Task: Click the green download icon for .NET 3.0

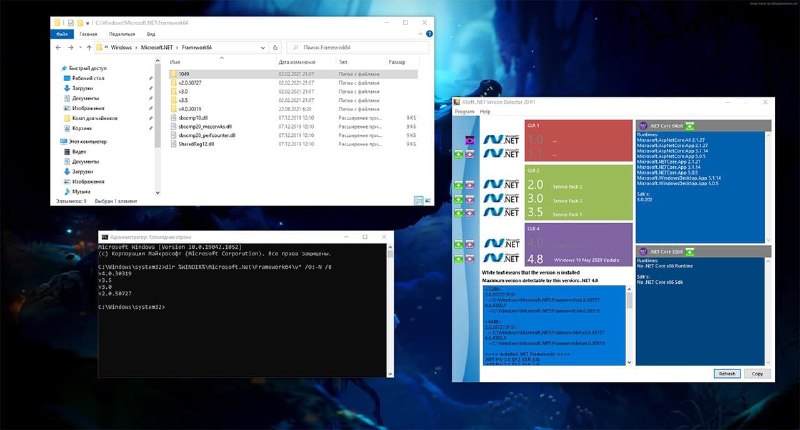Action: click(459, 199)
